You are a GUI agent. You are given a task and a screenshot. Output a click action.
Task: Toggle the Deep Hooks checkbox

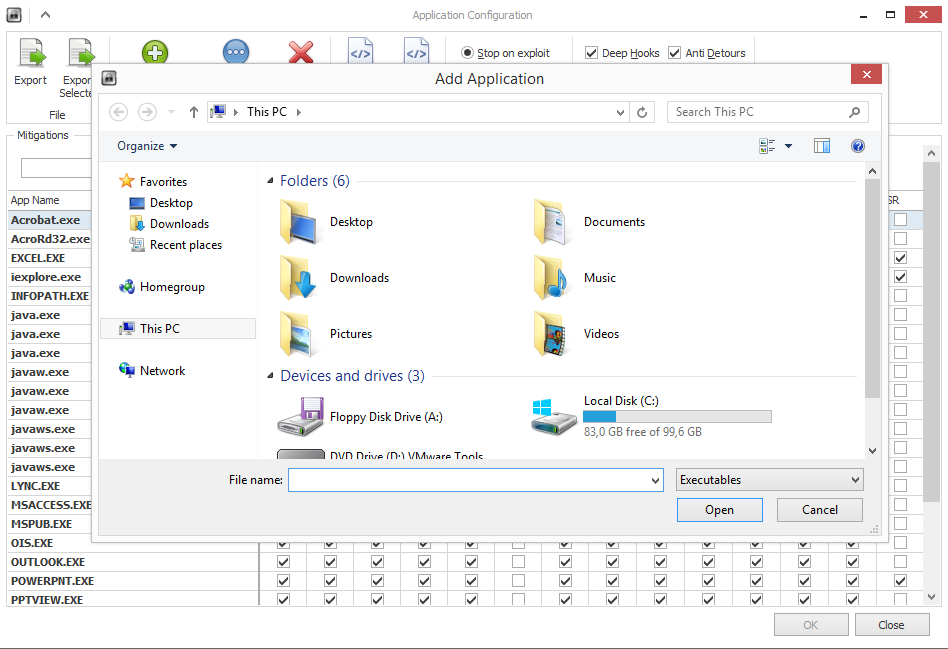coord(591,53)
